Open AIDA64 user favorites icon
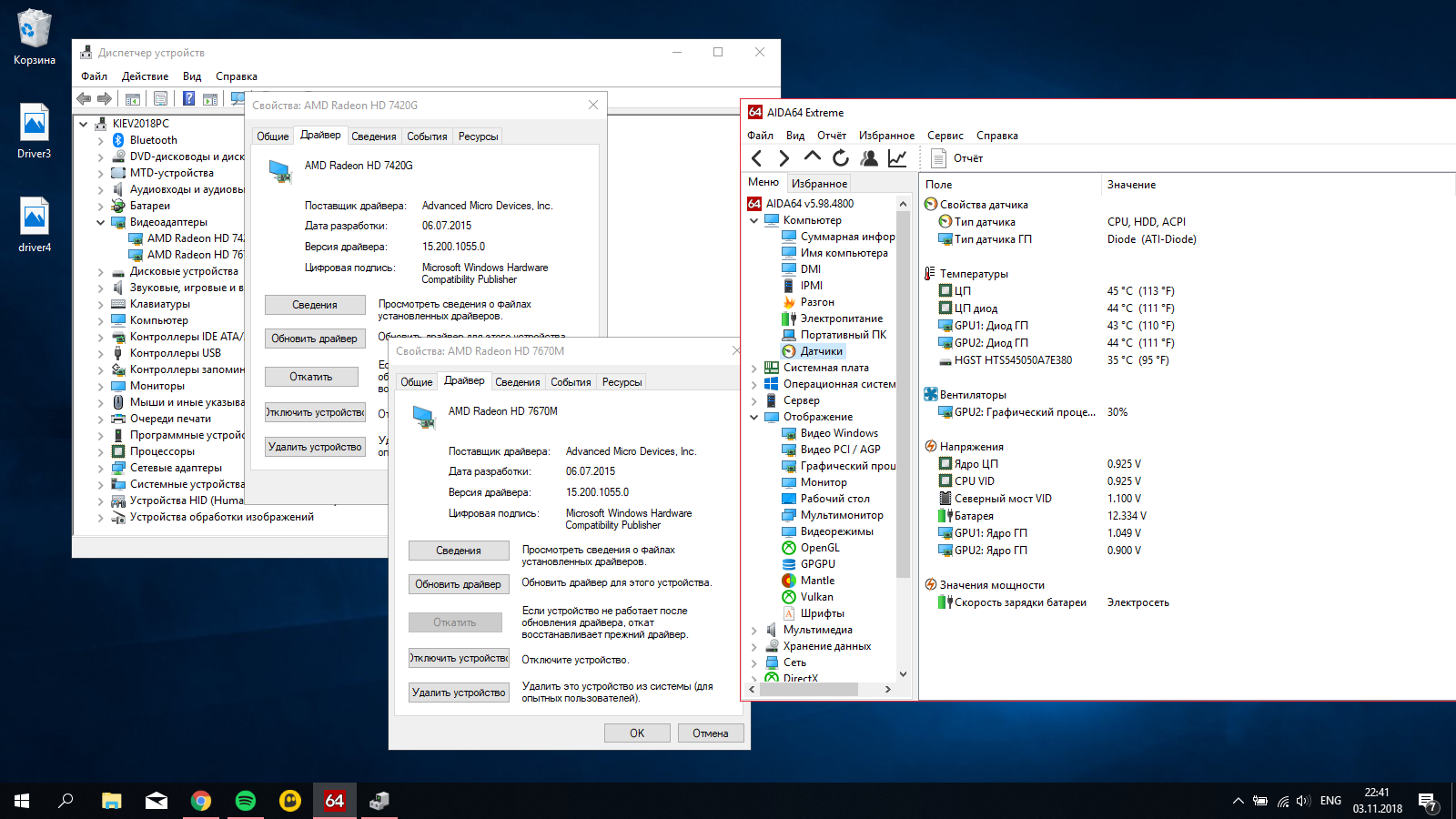 click(869, 158)
